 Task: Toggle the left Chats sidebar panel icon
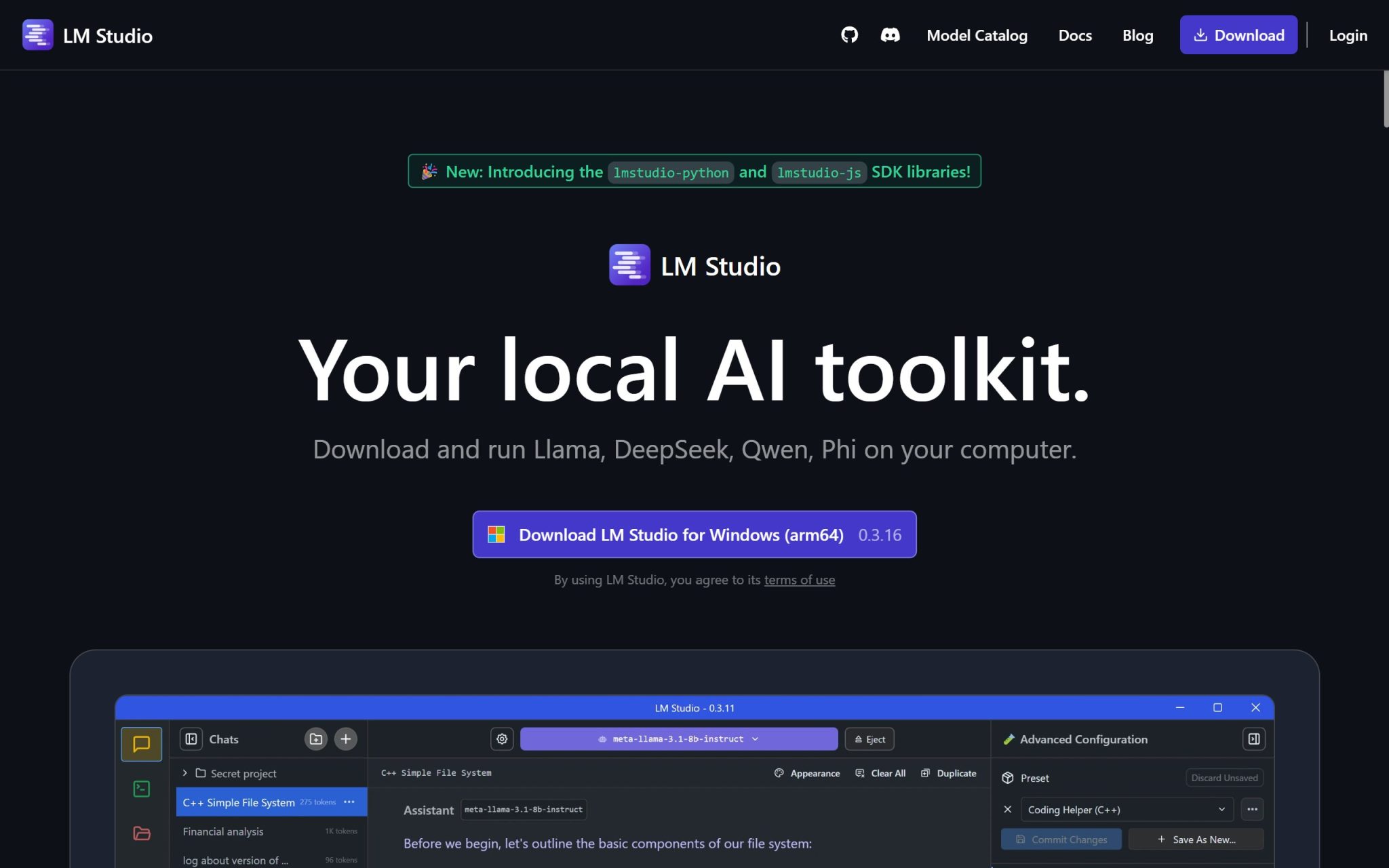tap(191, 739)
